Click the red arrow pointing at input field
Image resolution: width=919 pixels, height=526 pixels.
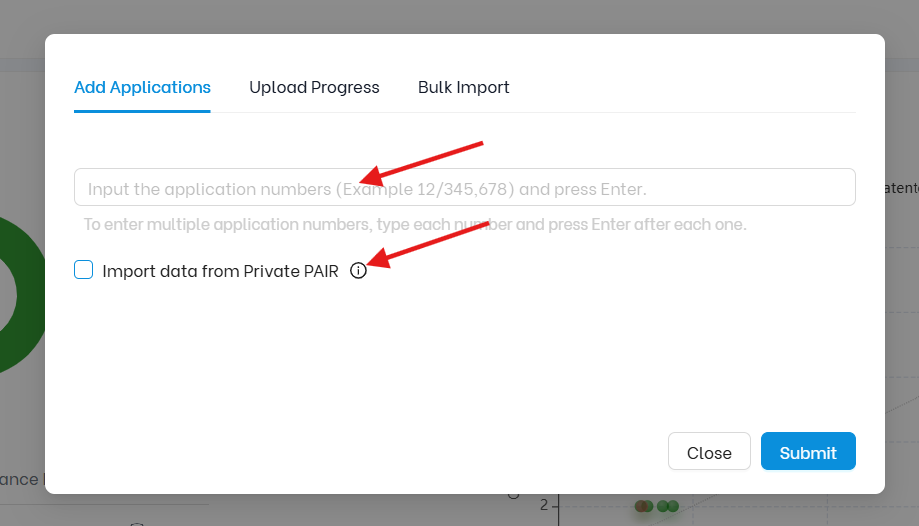tap(421, 162)
